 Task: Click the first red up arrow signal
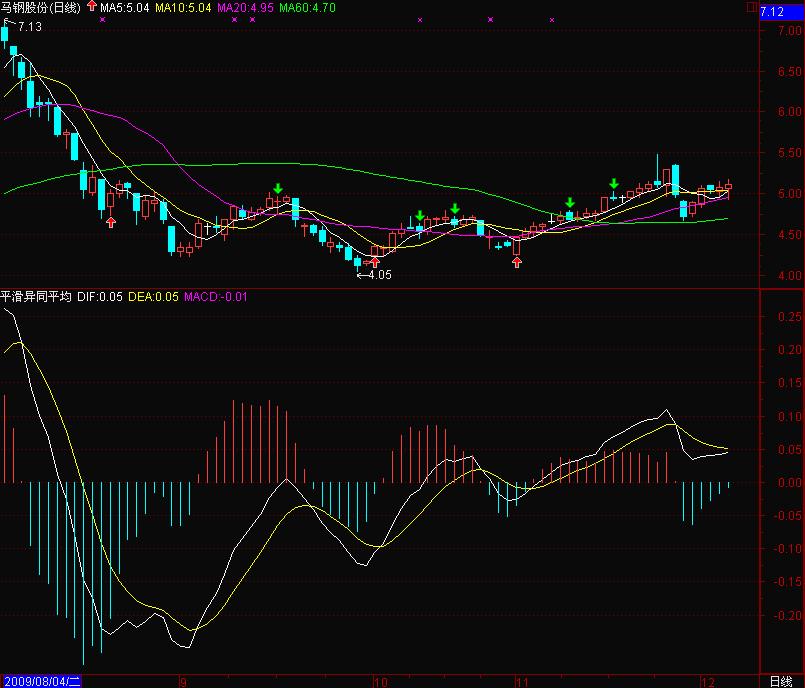[111, 222]
